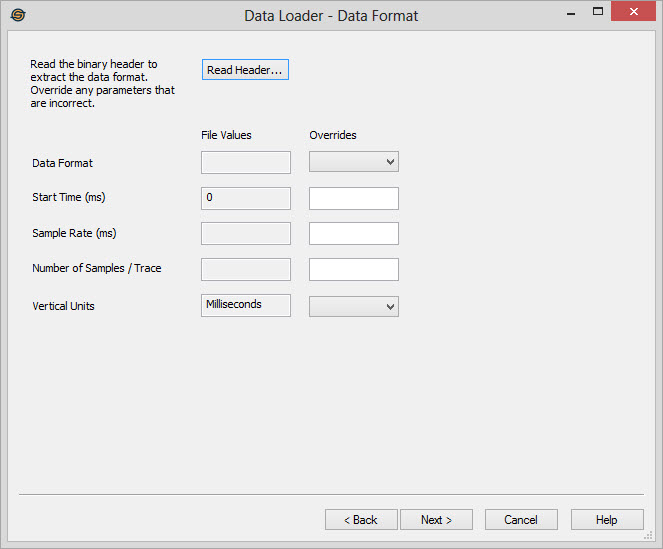This screenshot has width=663, height=549.
Task: Open Help for the Data Format page
Action: point(607,520)
